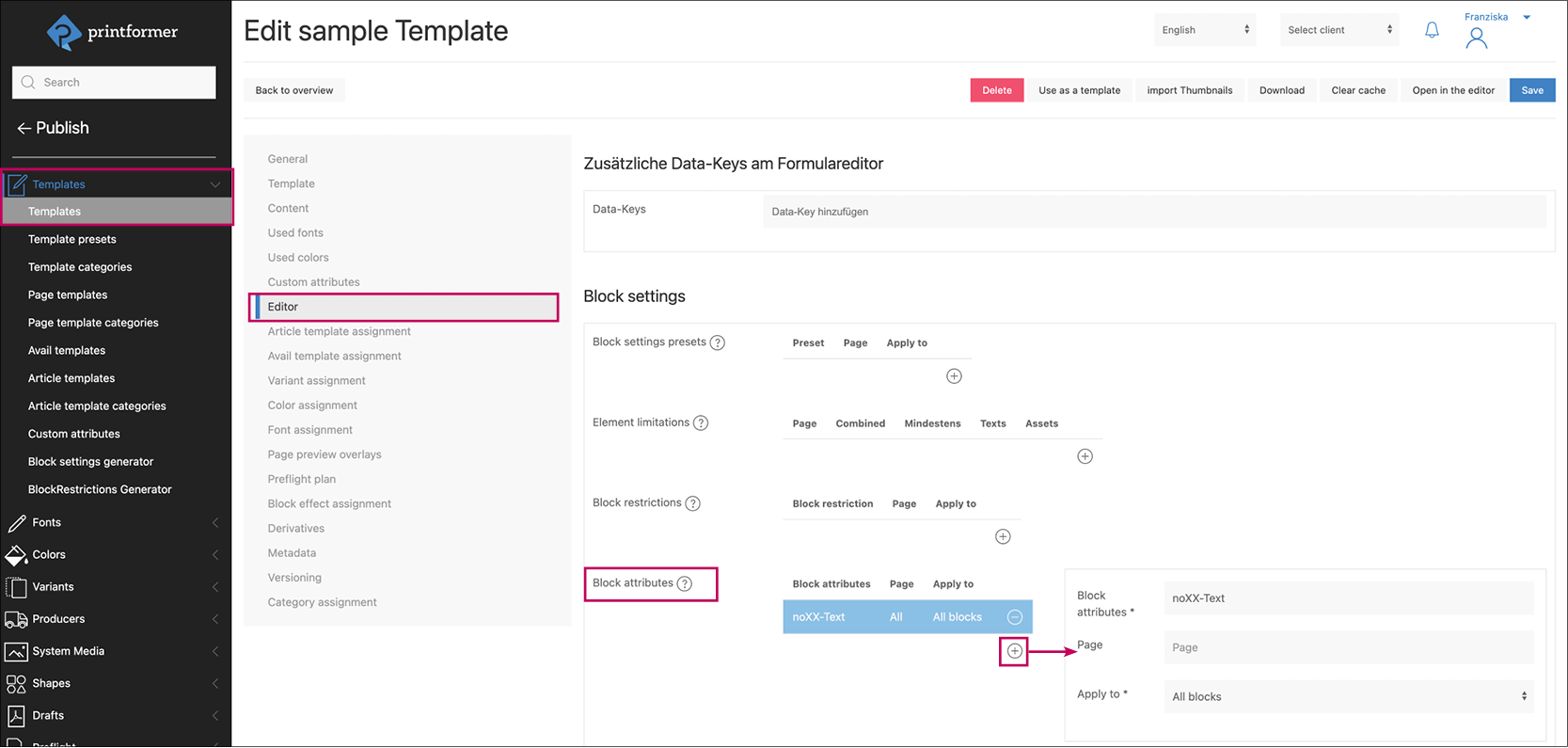Add a new Block attributes row
This screenshot has width=1568, height=748.
[1014, 651]
